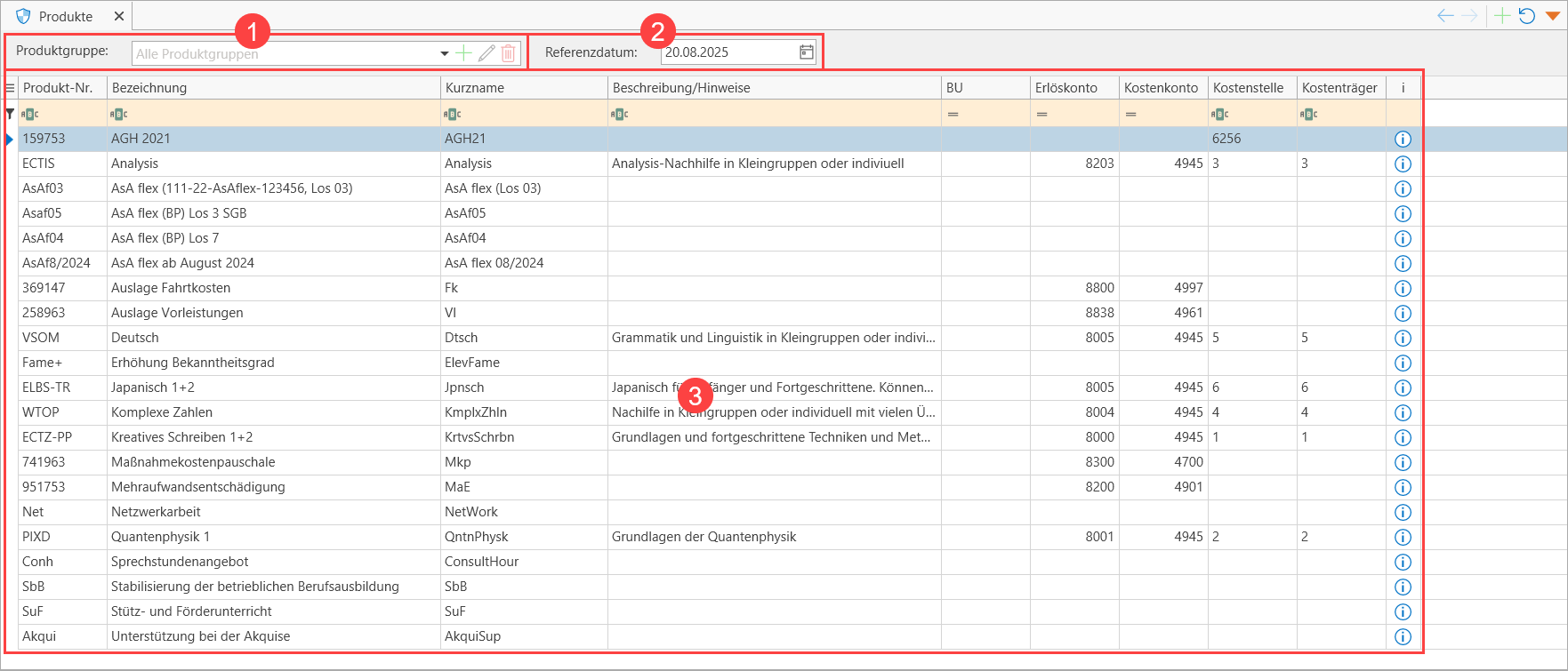The image size is (1568, 671).
Task: Show info for Quantenphysik 1 row
Action: click(x=1403, y=537)
